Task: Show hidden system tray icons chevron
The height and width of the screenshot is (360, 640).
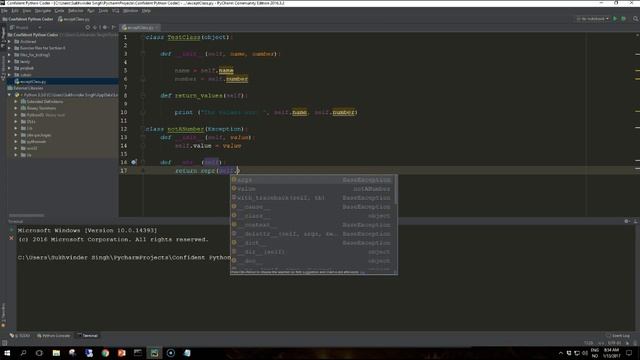Action: pyautogui.click(x=561, y=353)
